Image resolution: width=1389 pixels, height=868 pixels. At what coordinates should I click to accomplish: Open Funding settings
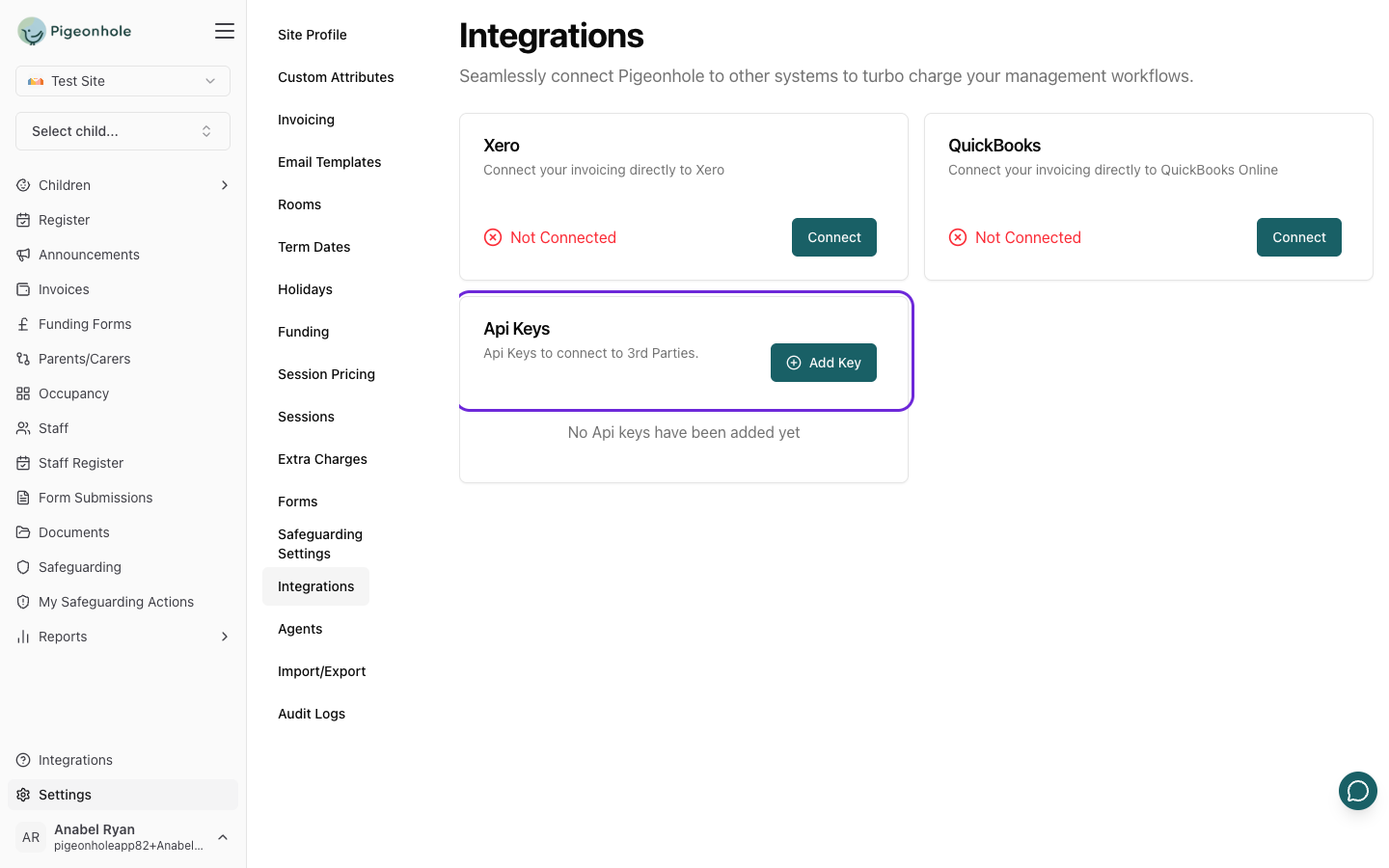tap(303, 332)
